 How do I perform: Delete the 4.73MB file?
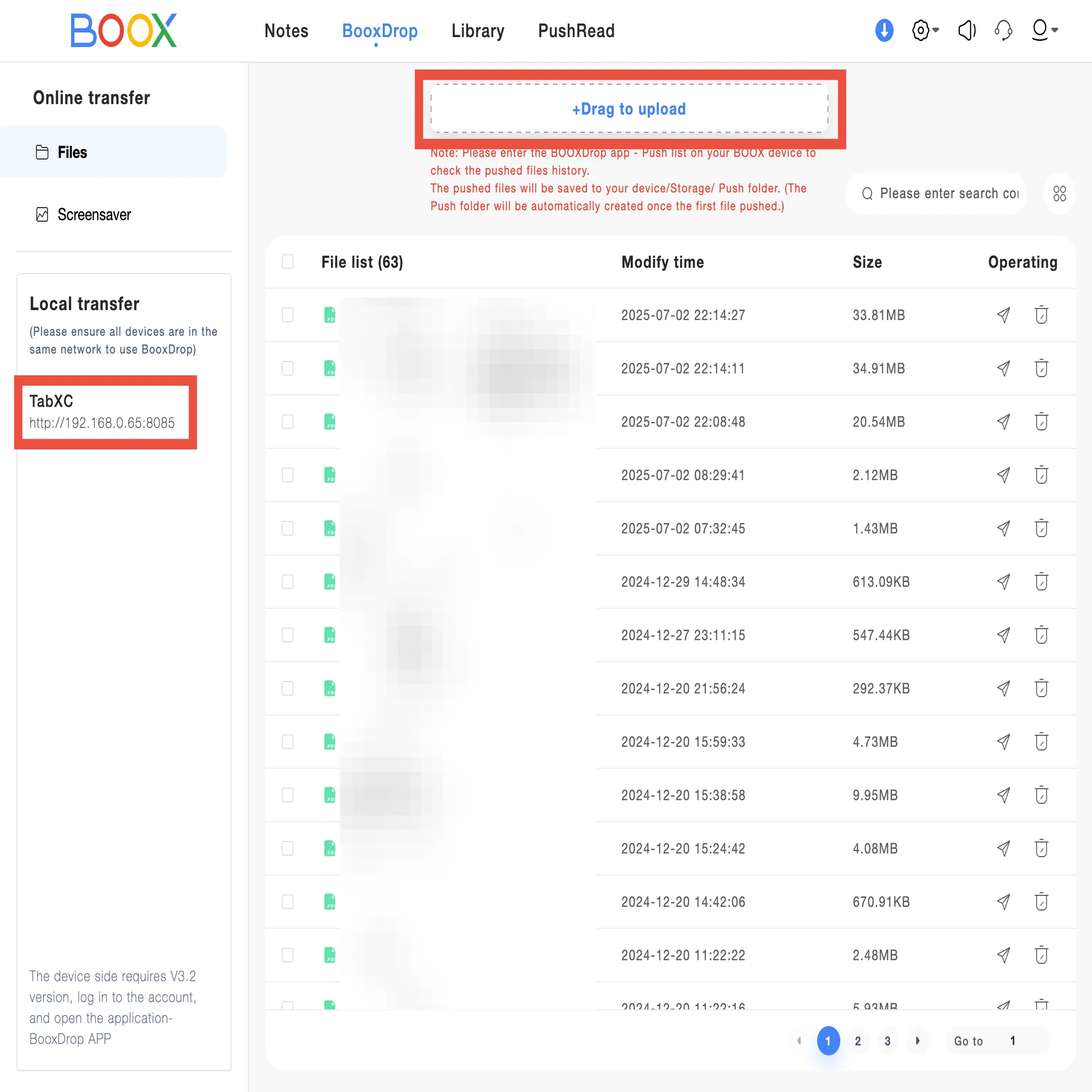(1041, 741)
